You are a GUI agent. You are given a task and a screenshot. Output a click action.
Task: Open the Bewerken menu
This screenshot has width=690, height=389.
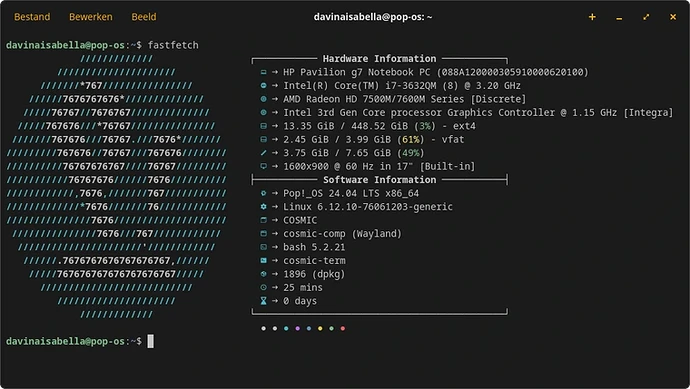(91, 17)
